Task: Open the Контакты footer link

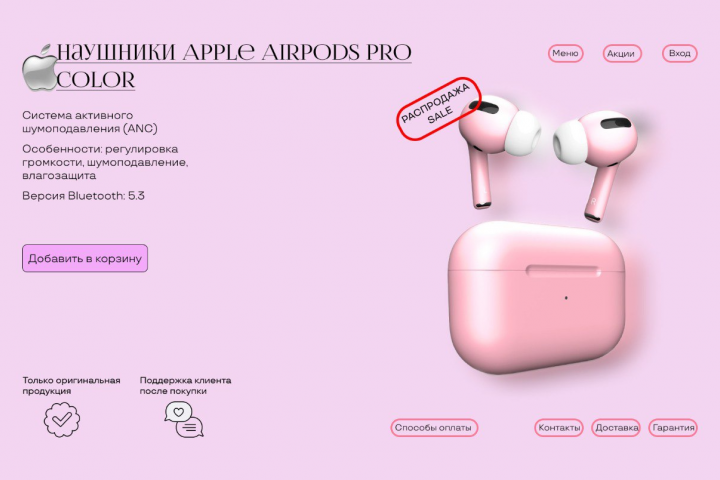Action: click(559, 428)
